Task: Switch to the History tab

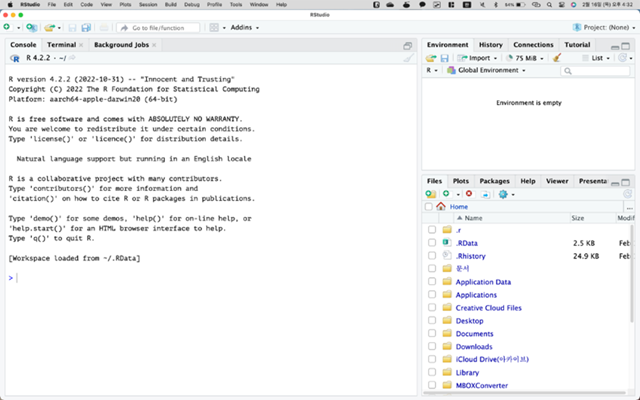Action: coord(491,45)
